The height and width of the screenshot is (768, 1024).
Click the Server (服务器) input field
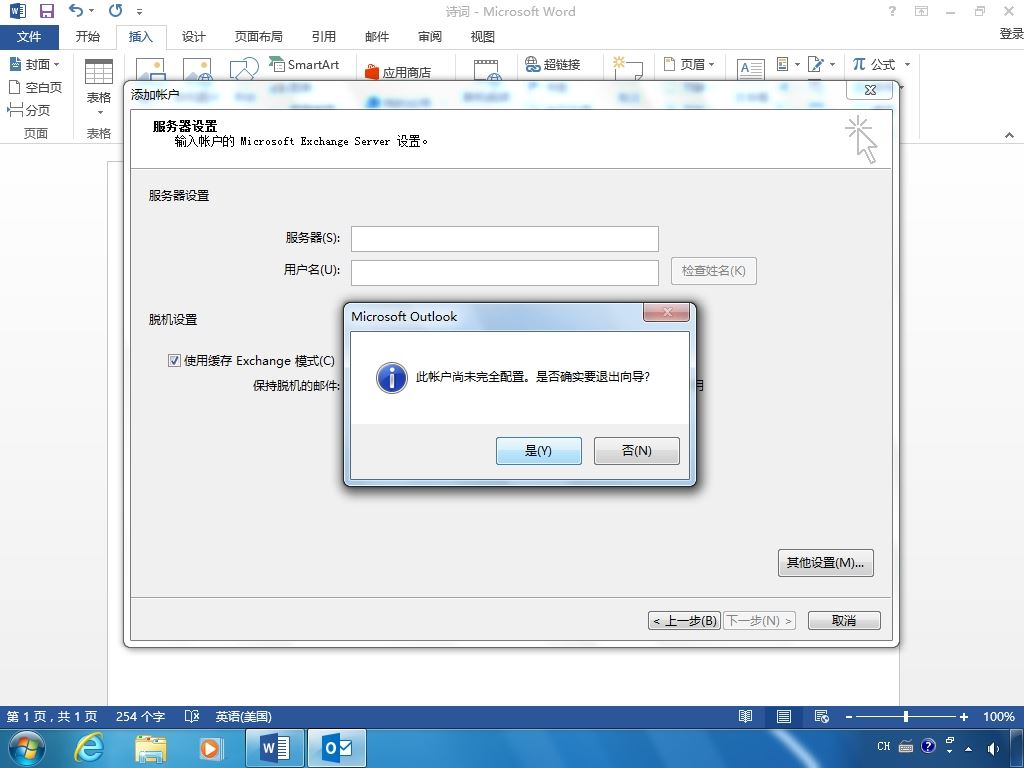point(505,238)
